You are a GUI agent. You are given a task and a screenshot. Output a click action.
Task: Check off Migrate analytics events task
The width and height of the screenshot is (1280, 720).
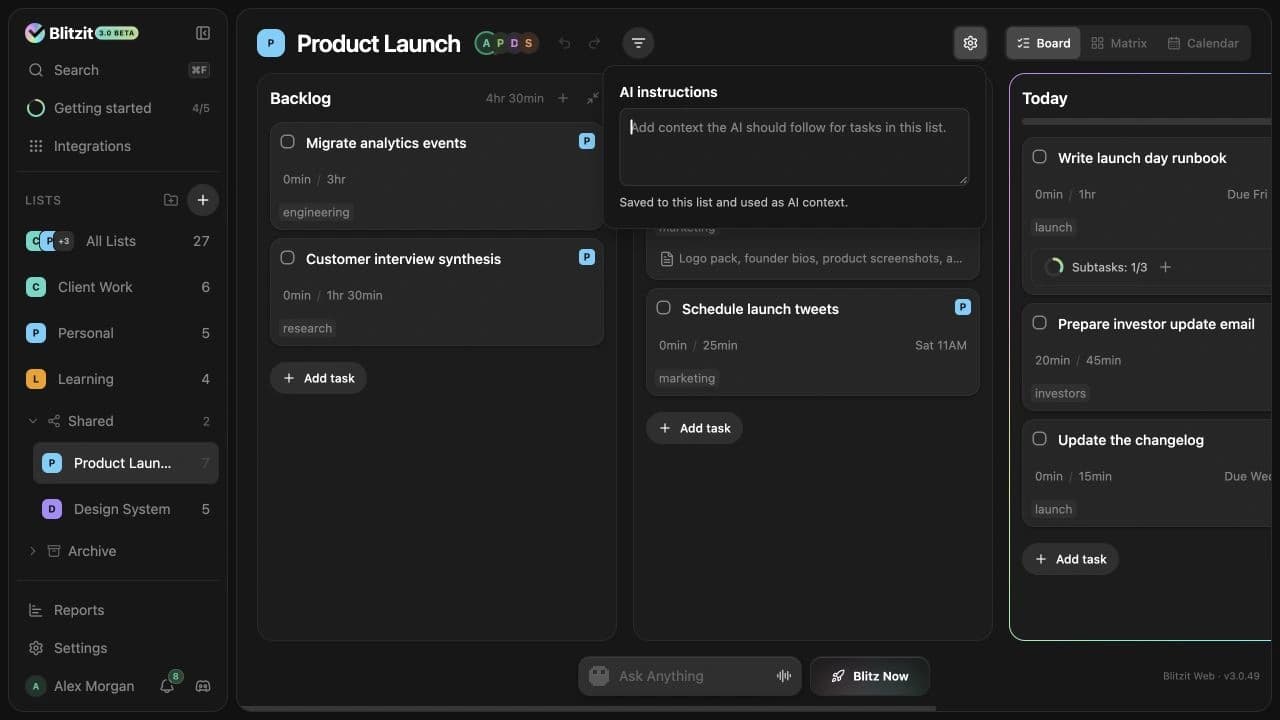point(288,142)
